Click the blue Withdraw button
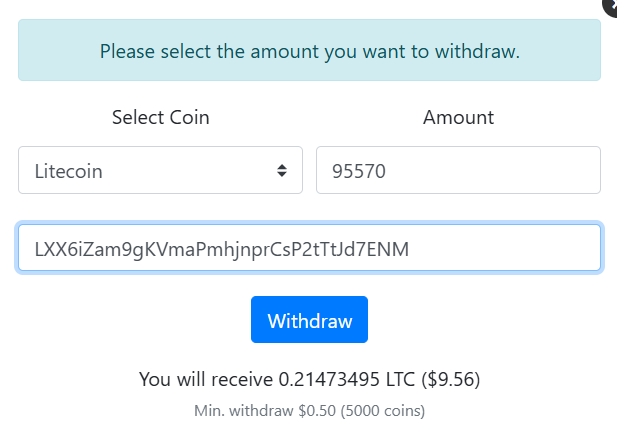This screenshot has width=617, height=437. [309, 319]
